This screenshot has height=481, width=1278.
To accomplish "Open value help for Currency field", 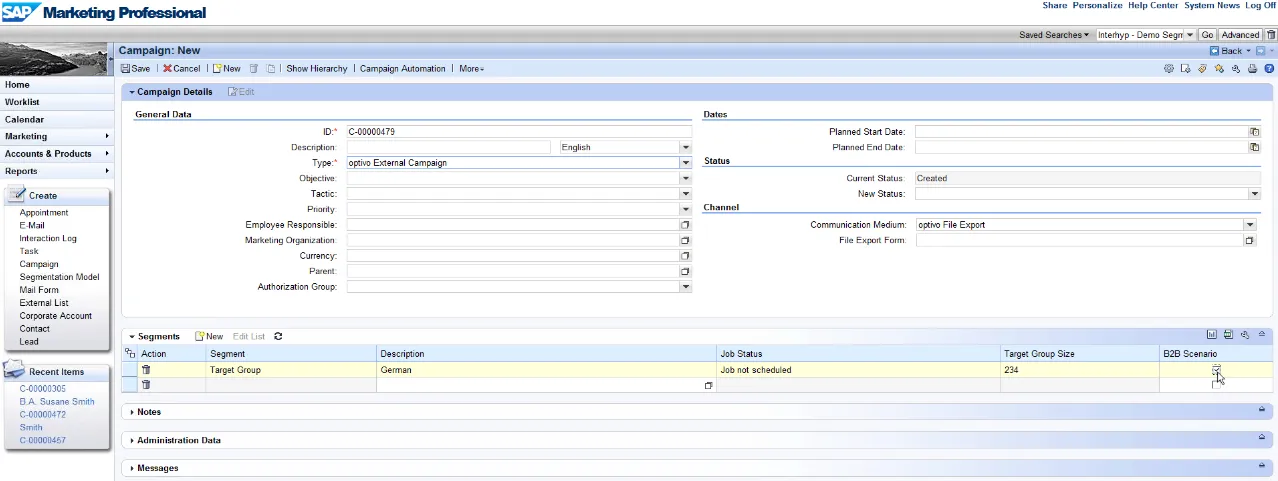I will click(x=686, y=256).
